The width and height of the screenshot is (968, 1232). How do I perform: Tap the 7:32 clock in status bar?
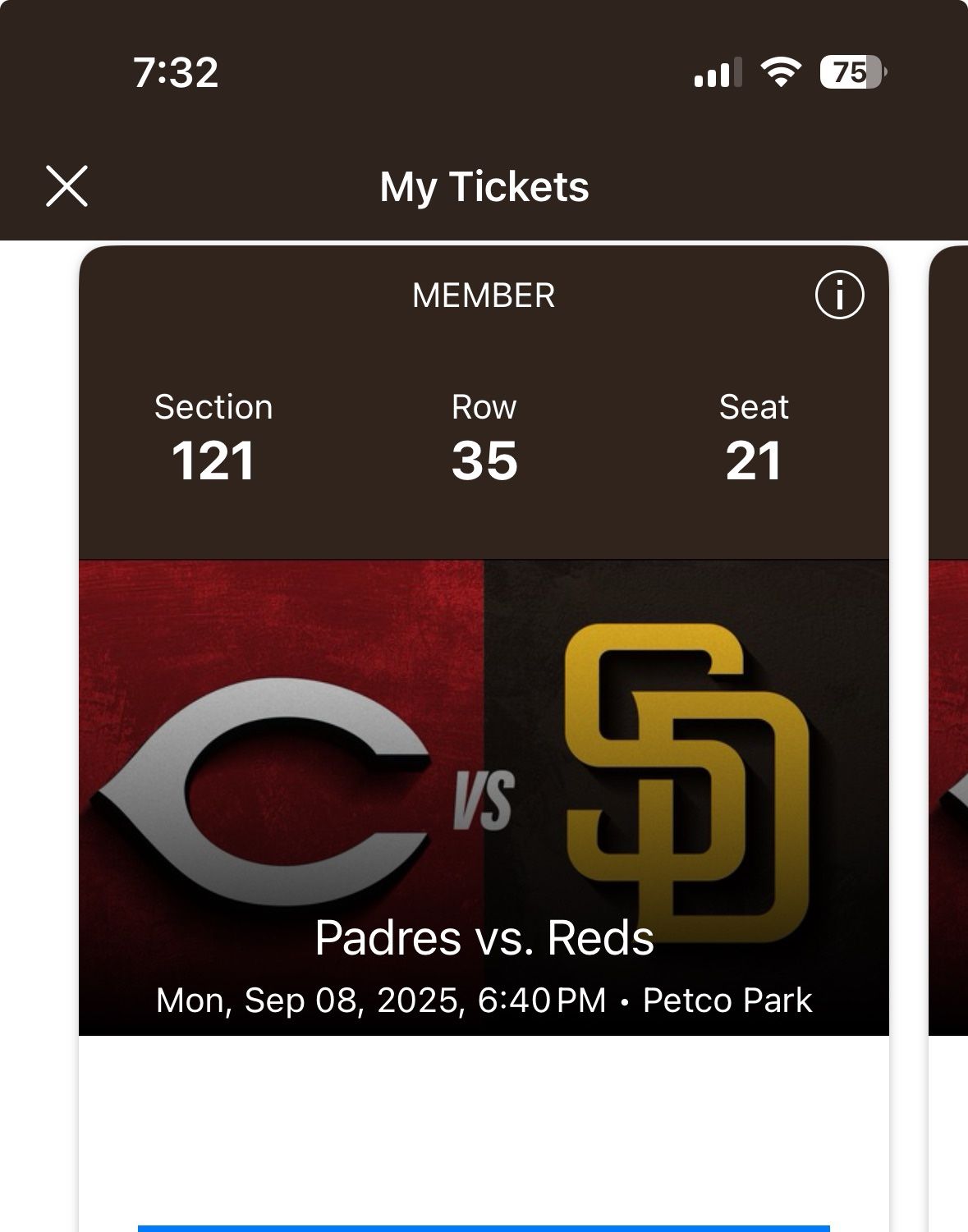pyautogui.click(x=176, y=72)
